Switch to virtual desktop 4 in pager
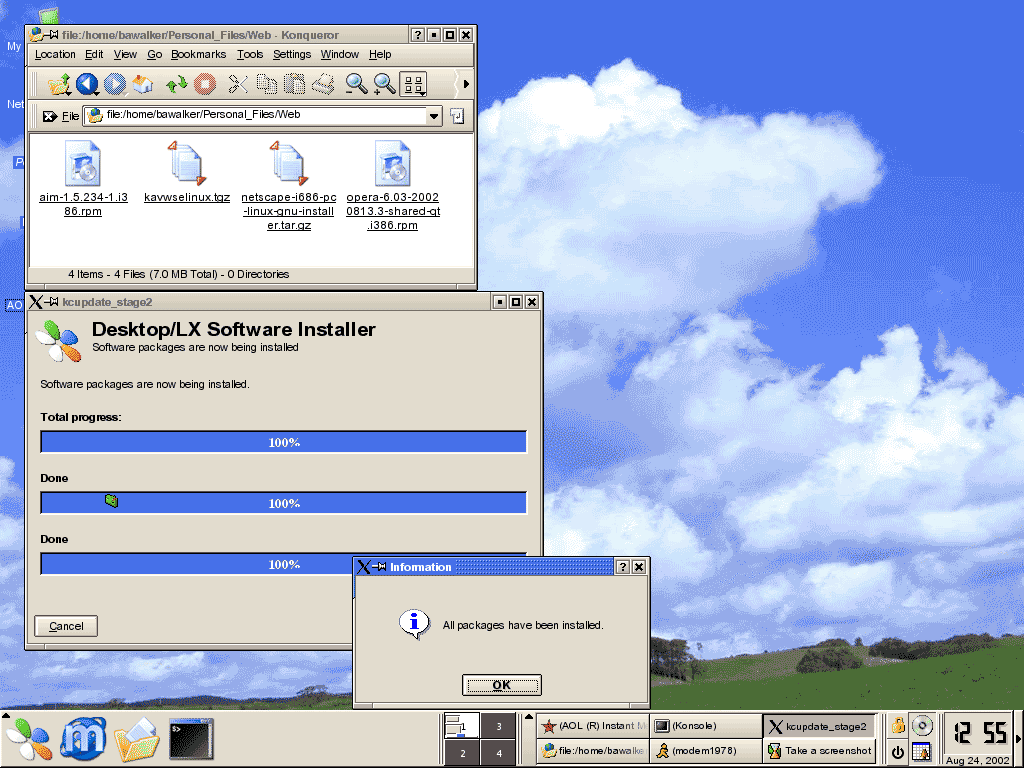Image resolution: width=1024 pixels, height=768 pixels. click(x=499, y=753)
